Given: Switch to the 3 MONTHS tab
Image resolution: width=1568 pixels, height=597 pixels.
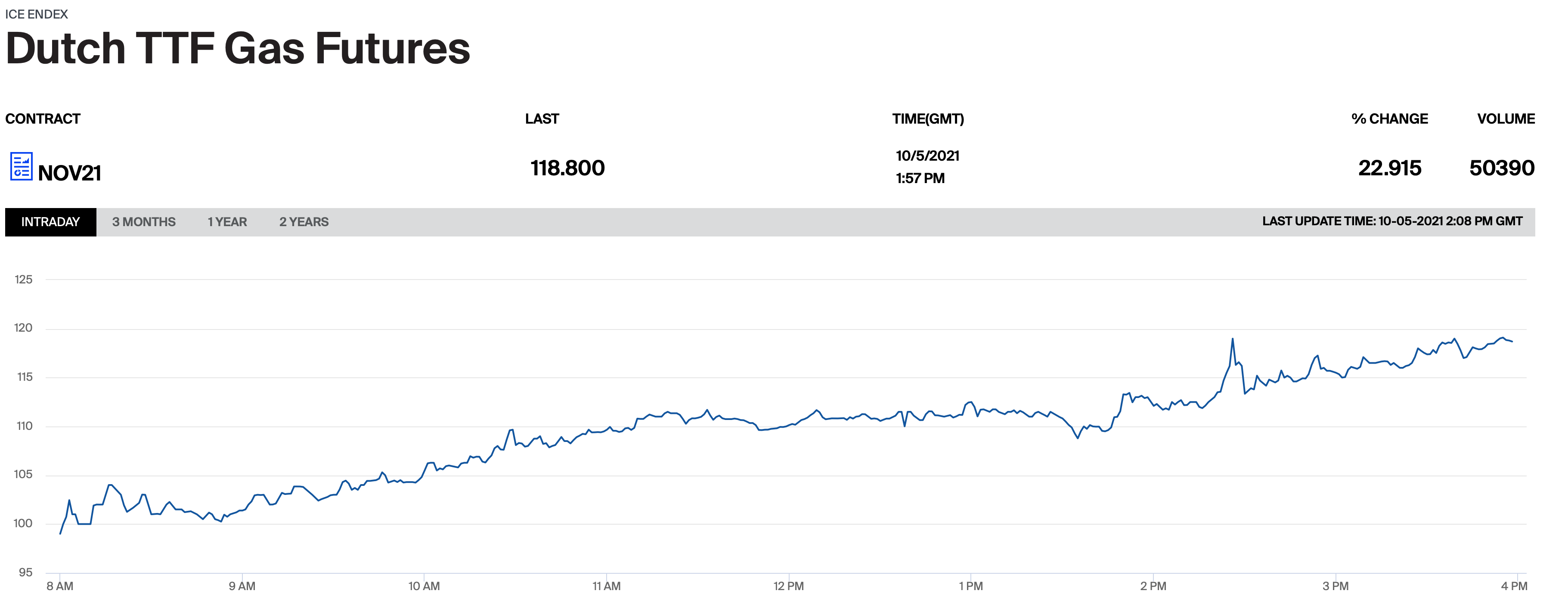Looking at the screenshot, I should 144,222.
